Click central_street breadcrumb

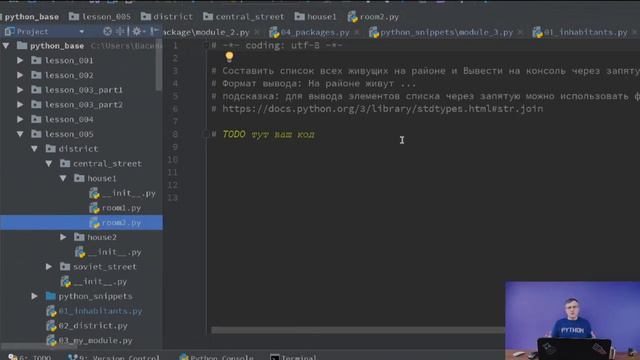(244, 17)
